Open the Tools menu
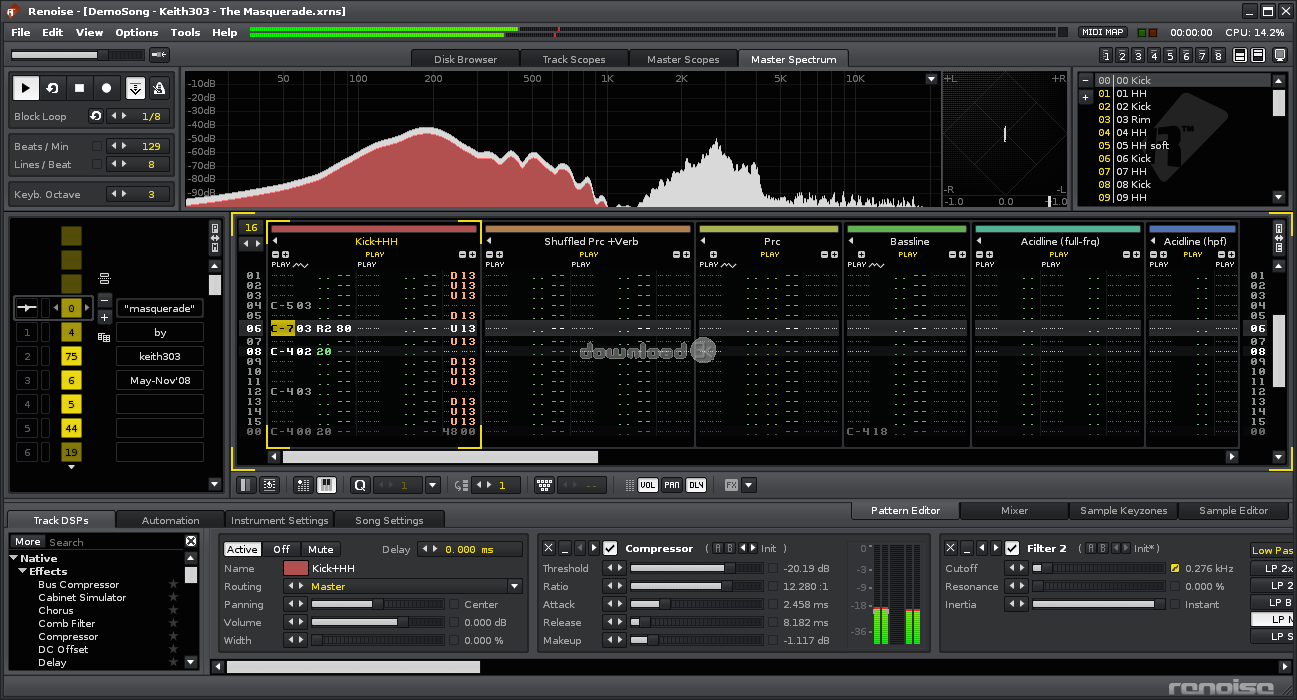The image size is (1297, 700). [185, 32]
